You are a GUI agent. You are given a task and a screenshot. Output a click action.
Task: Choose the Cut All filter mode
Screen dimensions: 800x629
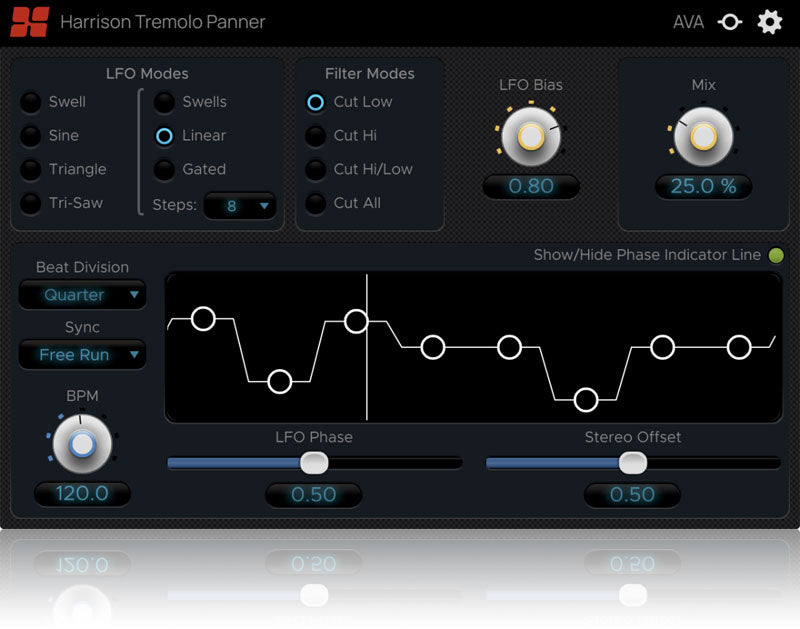coord(315,203)
